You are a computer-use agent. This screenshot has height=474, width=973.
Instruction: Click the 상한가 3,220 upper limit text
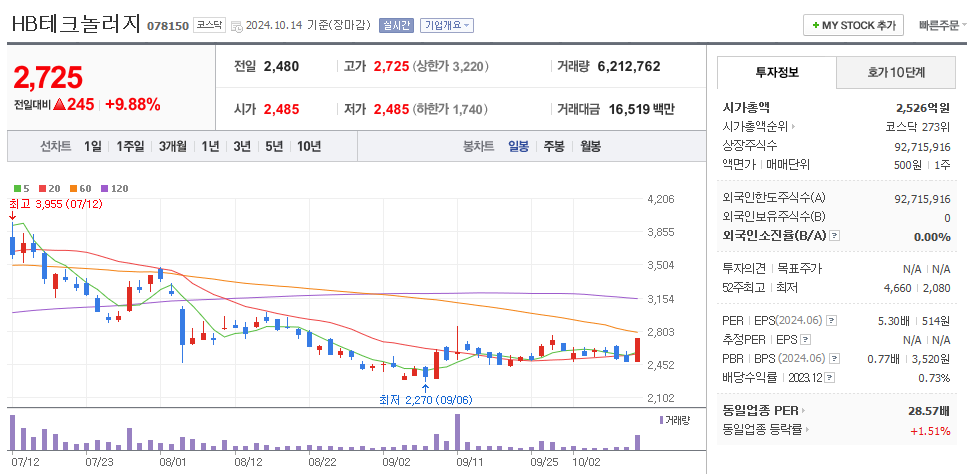[x=450, y=66]
